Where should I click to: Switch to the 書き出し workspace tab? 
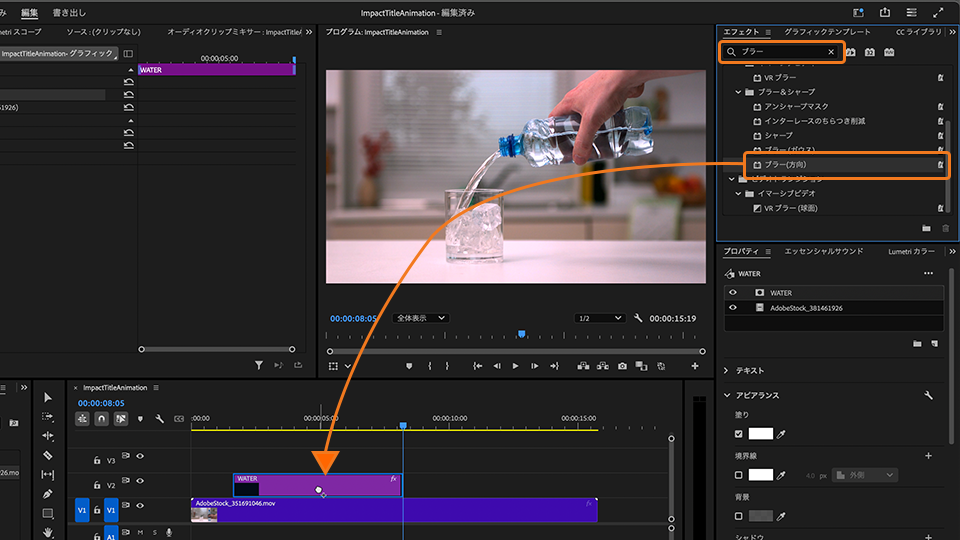tap(67, 13)
